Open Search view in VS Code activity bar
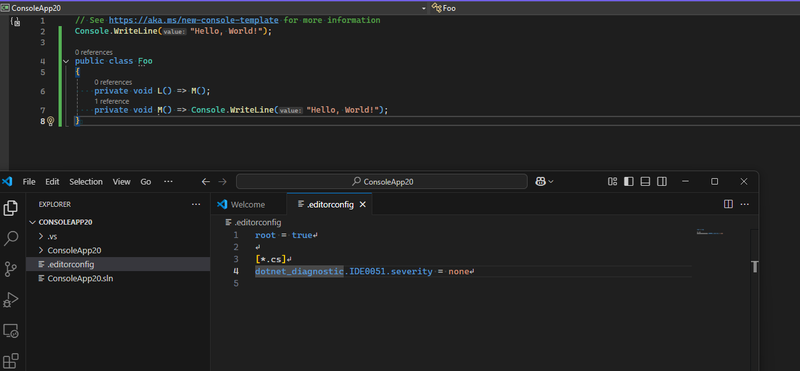The image size is (800, 371). tap(11, 238)
